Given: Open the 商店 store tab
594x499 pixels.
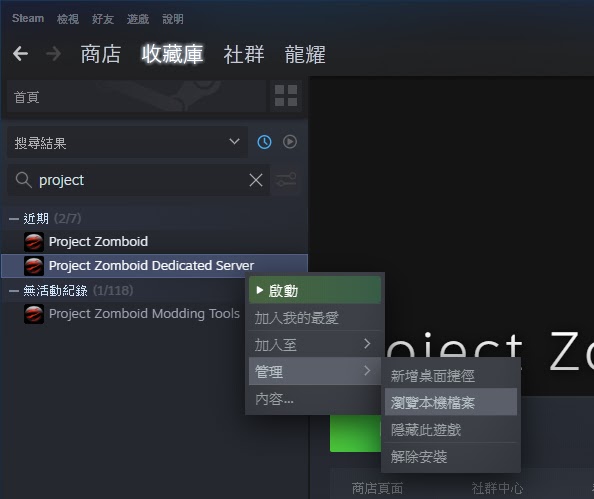Looking at the screenshot, I should click(101, 54).
